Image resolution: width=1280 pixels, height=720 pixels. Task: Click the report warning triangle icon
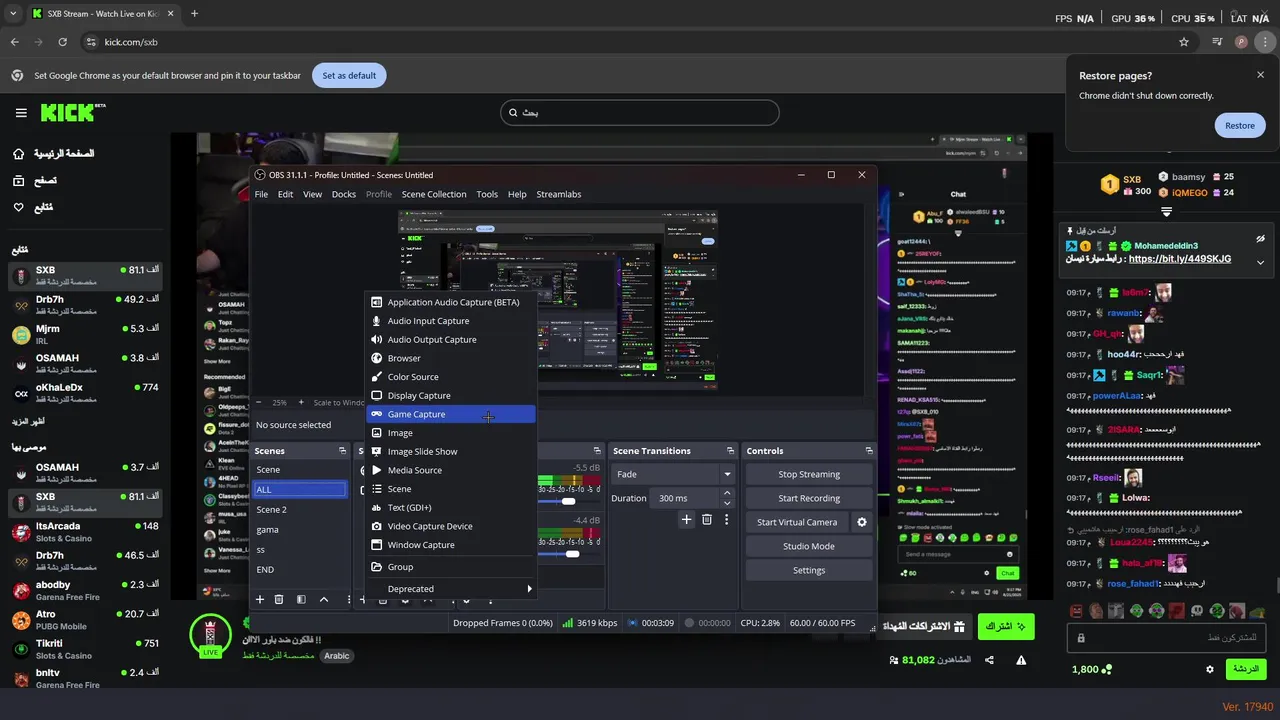click(x=1021, y=660)
